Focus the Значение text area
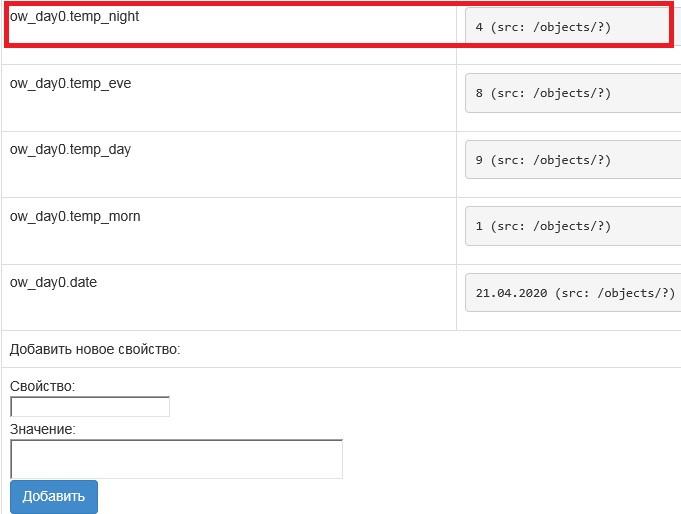The height and width of the screenshot is (514, 681). click(176, 459)
